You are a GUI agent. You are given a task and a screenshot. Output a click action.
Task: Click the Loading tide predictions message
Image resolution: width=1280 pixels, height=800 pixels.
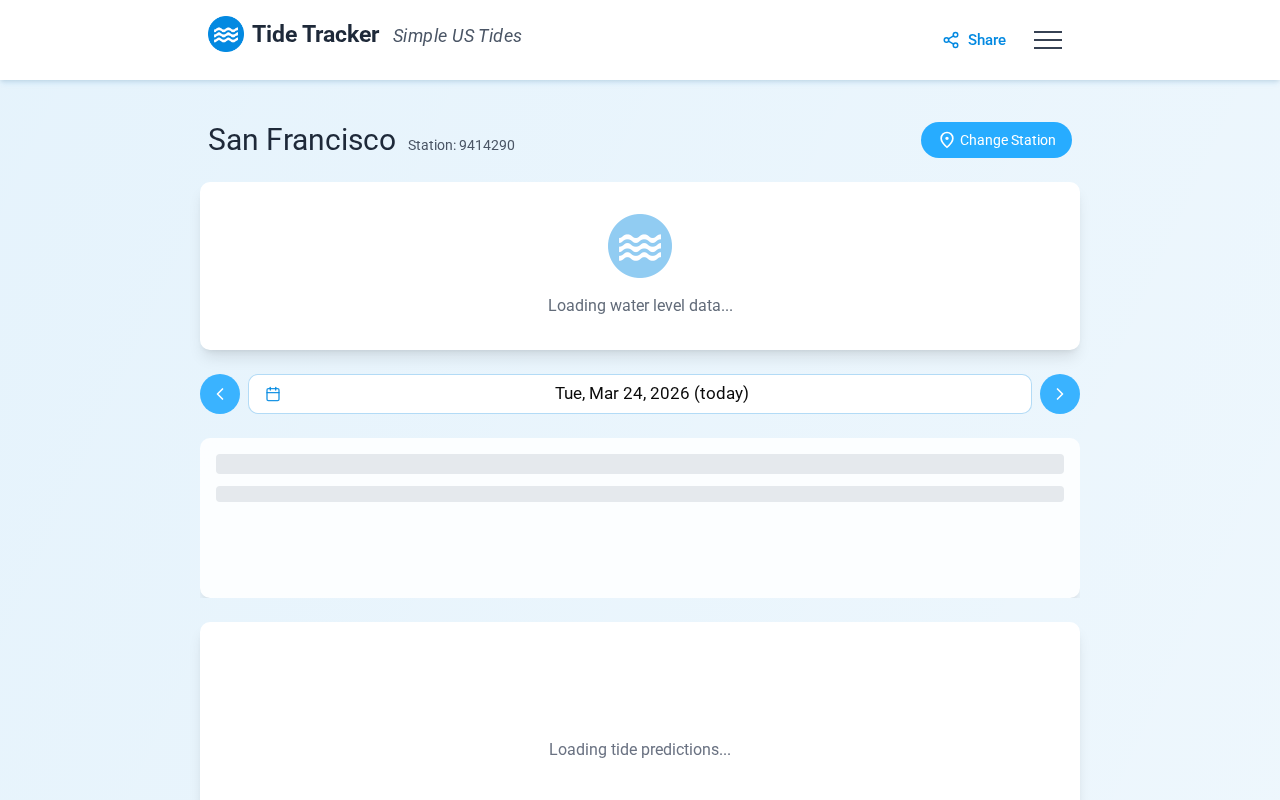point(640,750)
